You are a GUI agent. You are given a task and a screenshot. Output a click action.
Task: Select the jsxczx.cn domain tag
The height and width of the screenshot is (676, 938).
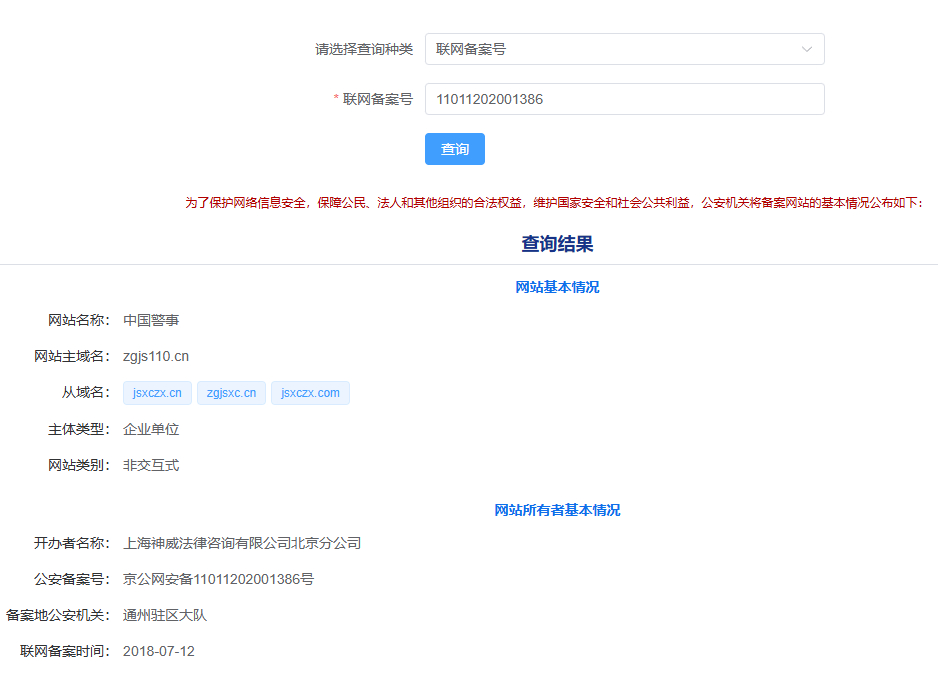157,393
